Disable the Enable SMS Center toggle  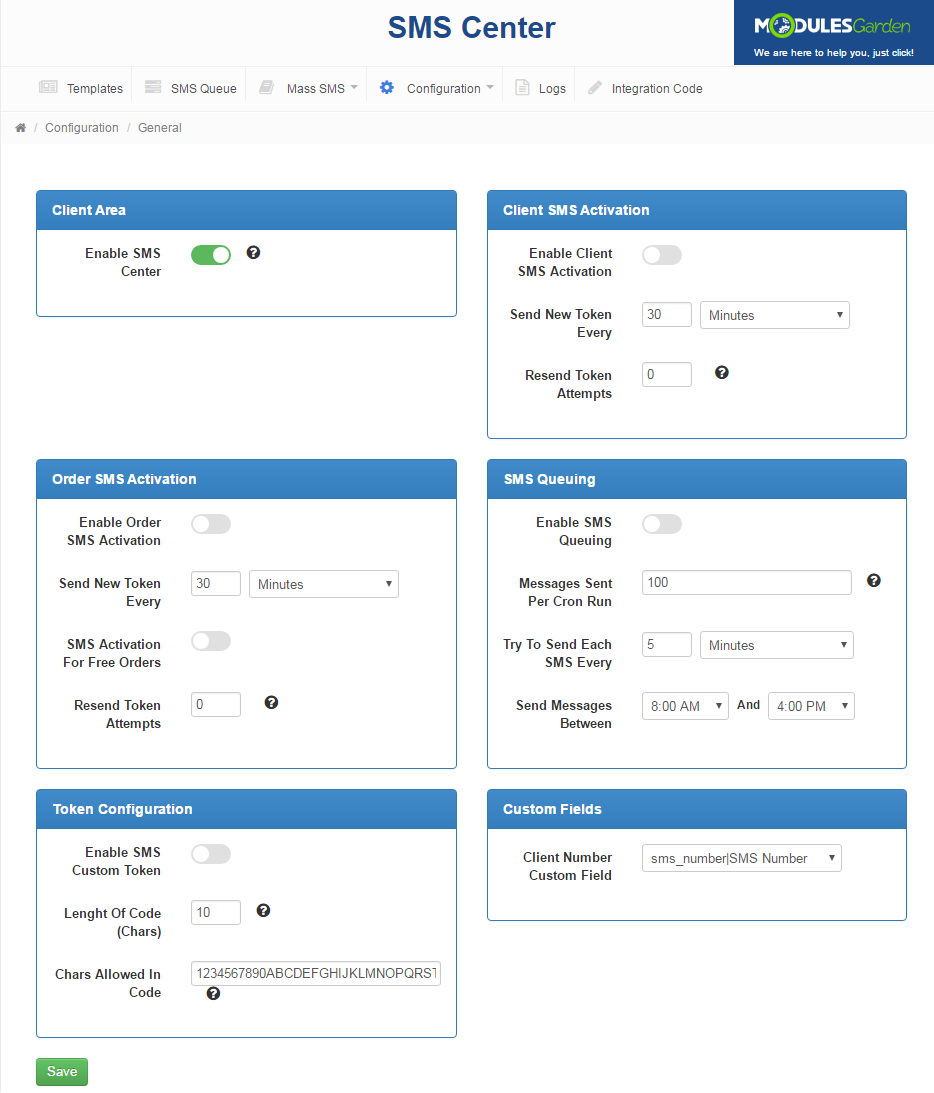tap(211, 255)
